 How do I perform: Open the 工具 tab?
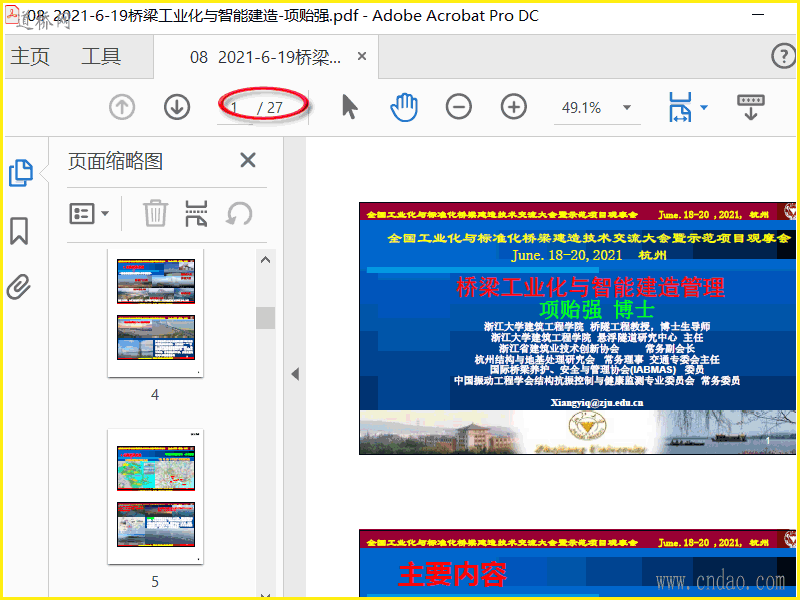pyautogui.click(x=101, y=57)
